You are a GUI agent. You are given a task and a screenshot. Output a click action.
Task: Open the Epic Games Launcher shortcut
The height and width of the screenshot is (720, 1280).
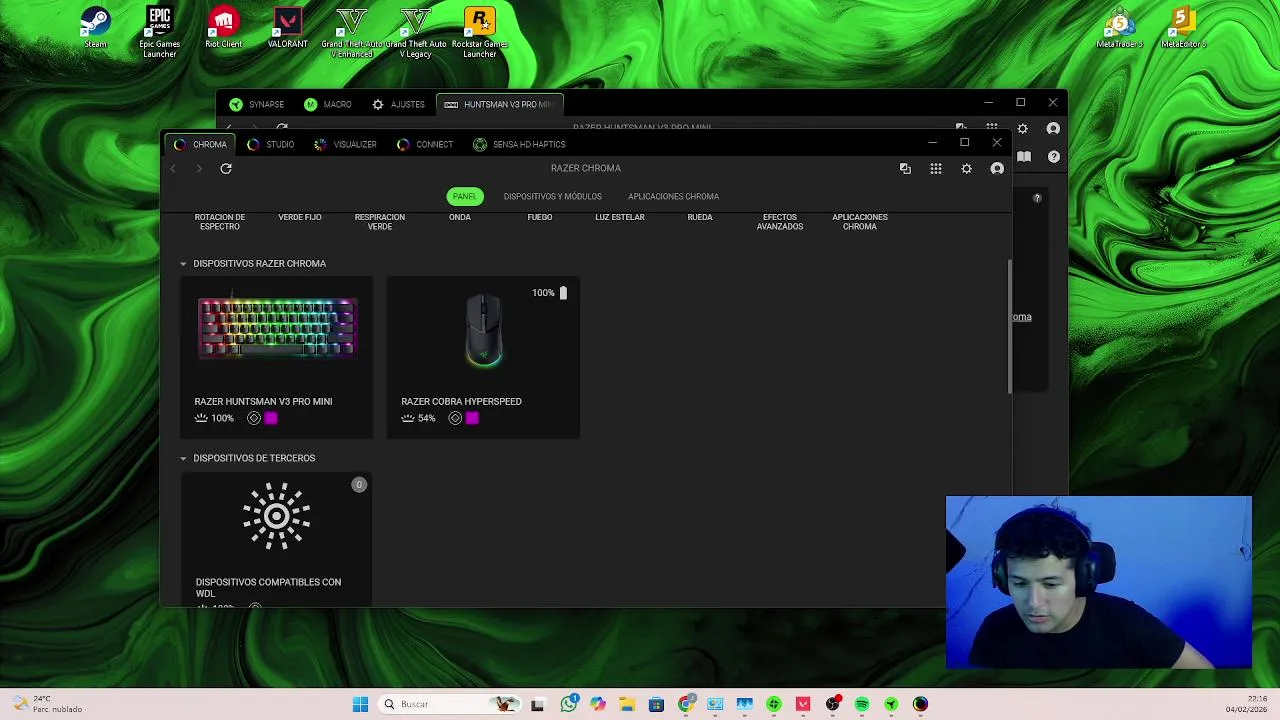pos(159,31)
